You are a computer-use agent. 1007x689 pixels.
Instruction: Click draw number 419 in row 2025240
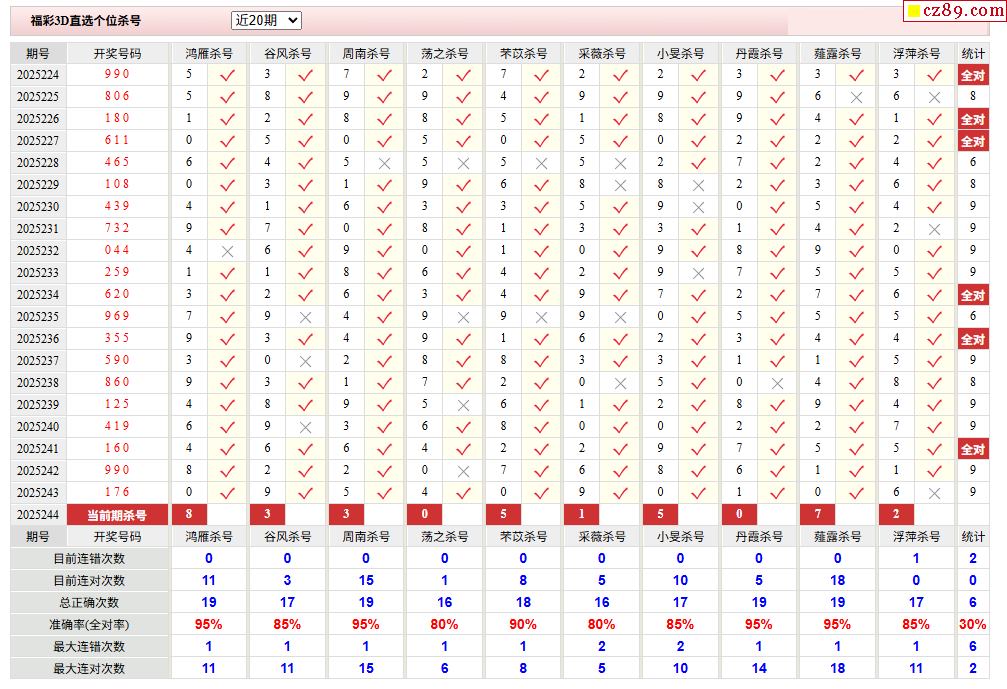(x=117, y=426)
